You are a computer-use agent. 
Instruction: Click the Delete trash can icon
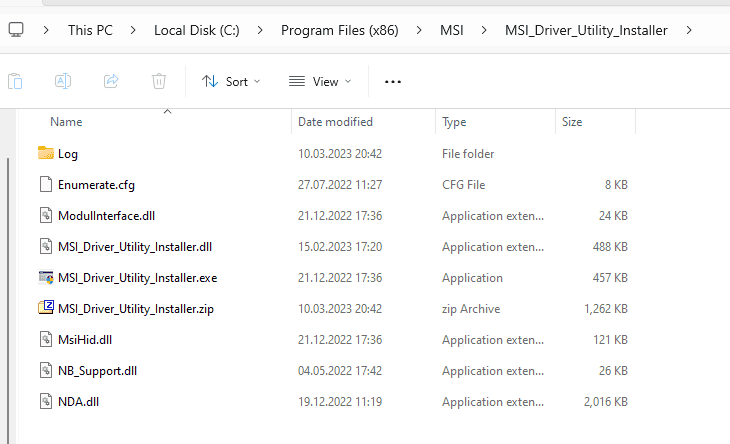point(159,81)
